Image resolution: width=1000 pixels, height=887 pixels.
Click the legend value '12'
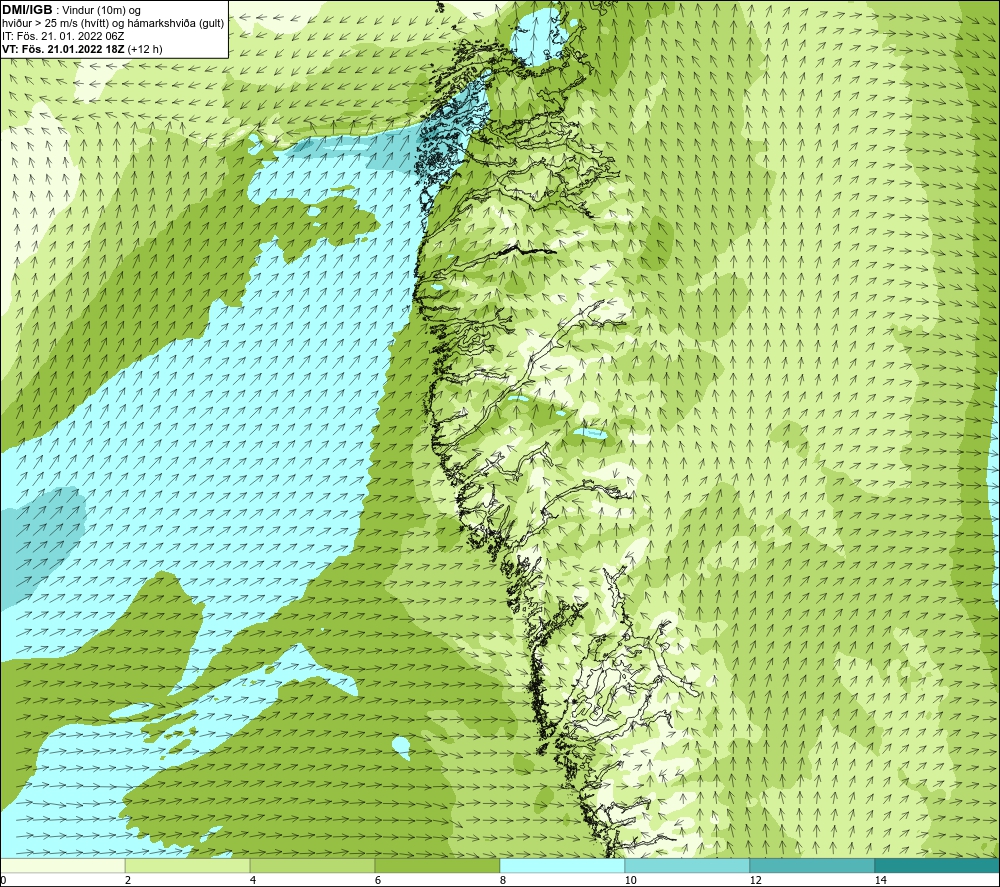(x=755, y=880)
